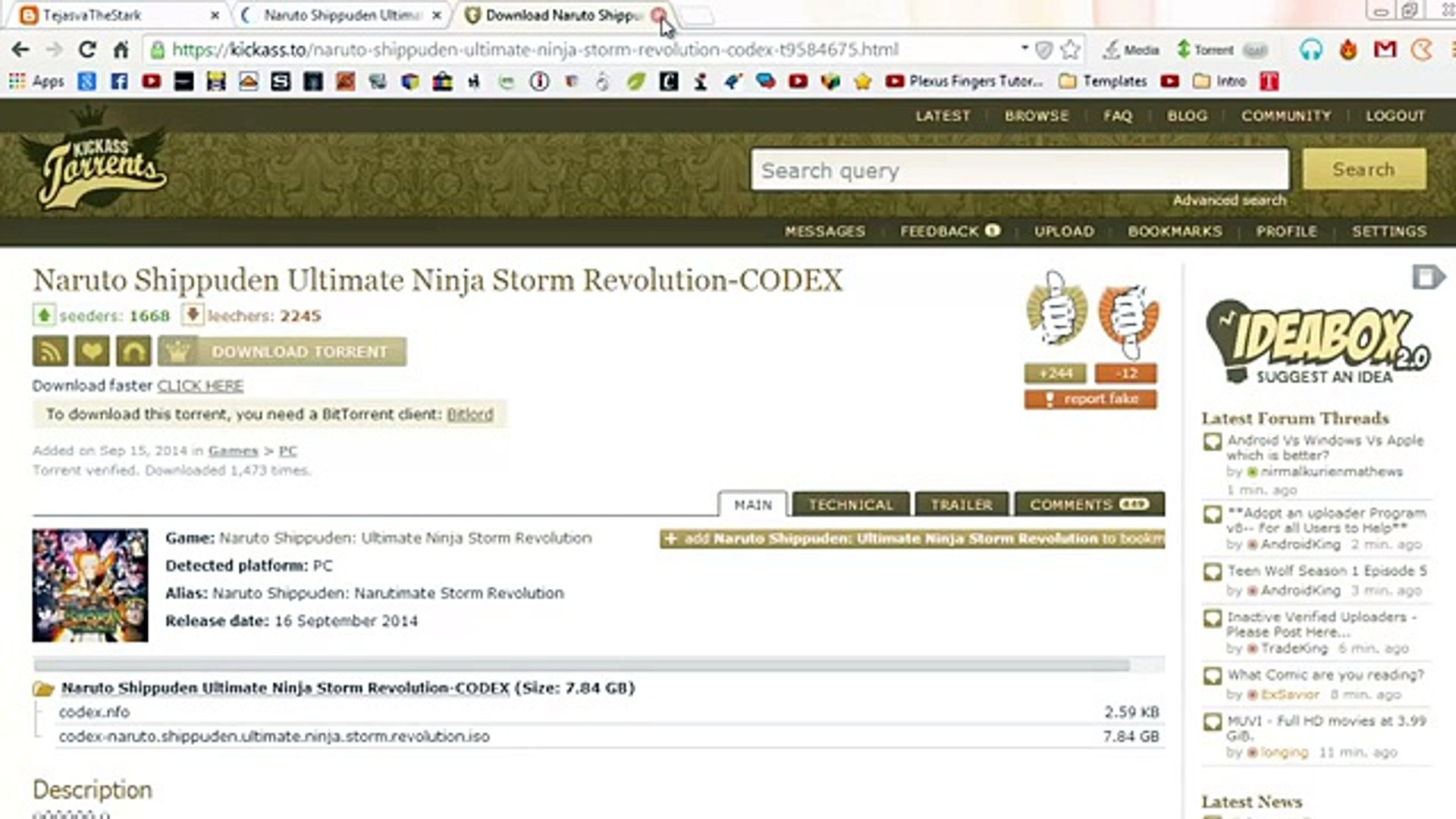The height and width of the screenshot is (819, 1456).
Task: Open the COMMUNITY navigation link
Action: [1286, 116]
